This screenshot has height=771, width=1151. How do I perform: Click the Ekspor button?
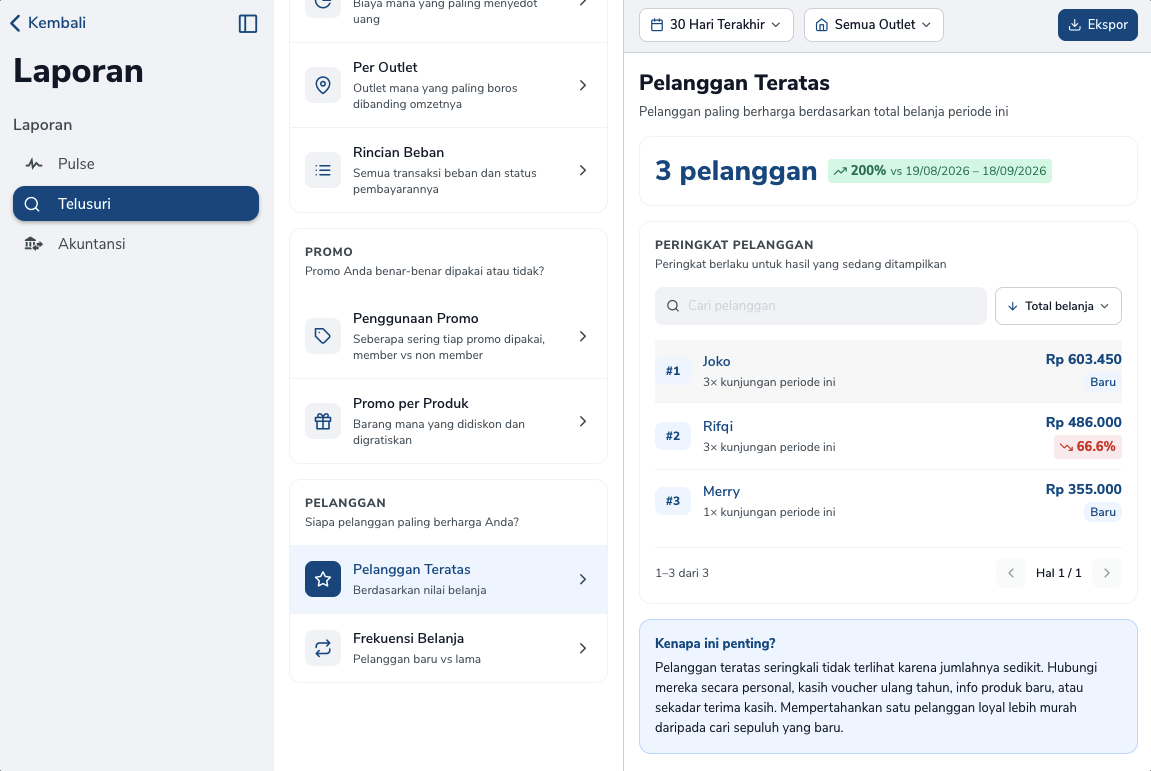point(1097,25)
